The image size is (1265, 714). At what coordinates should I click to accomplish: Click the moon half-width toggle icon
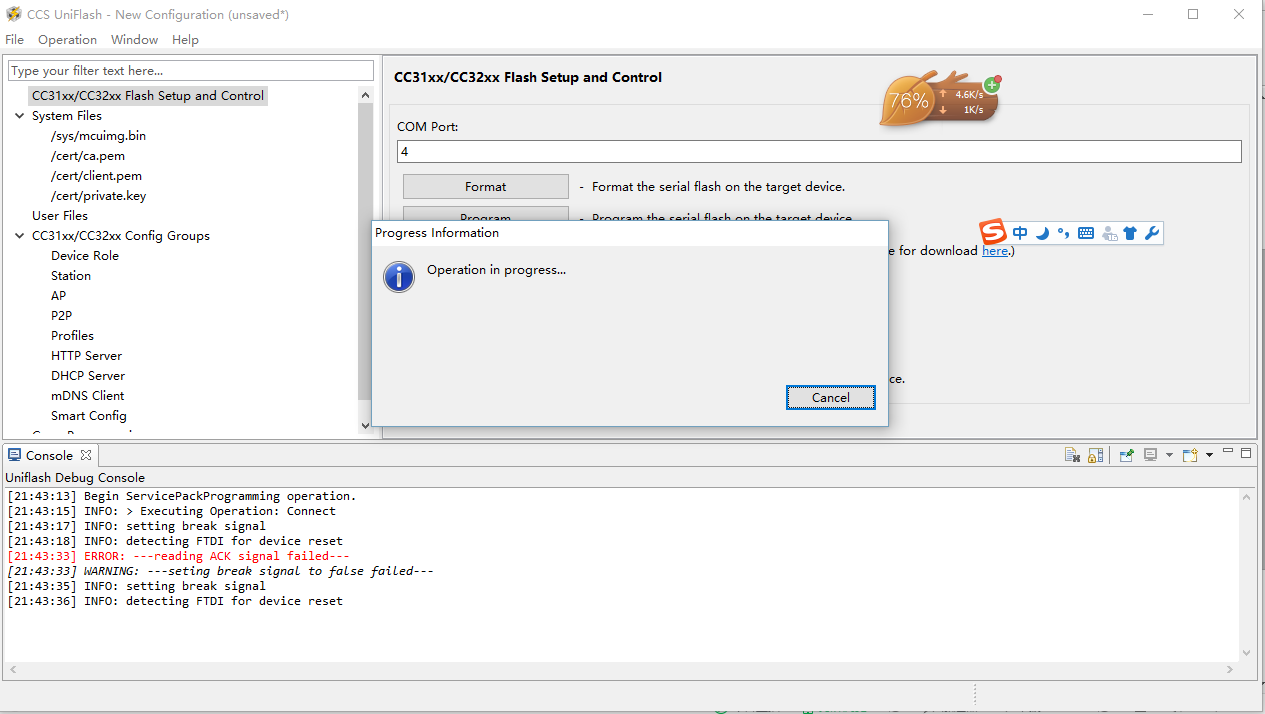(x=1043, y=233)
